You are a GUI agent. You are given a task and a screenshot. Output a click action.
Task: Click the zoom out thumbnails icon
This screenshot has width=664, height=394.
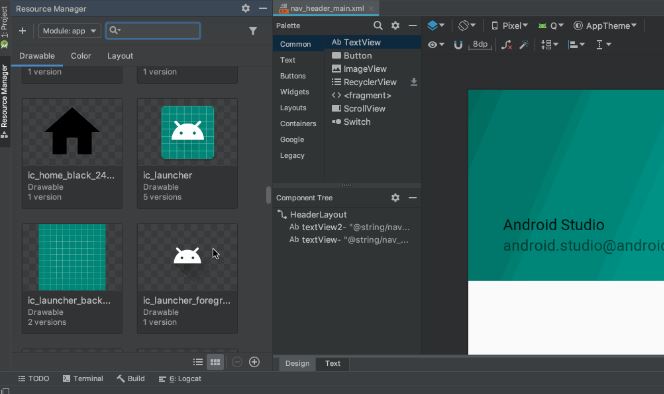237,362
